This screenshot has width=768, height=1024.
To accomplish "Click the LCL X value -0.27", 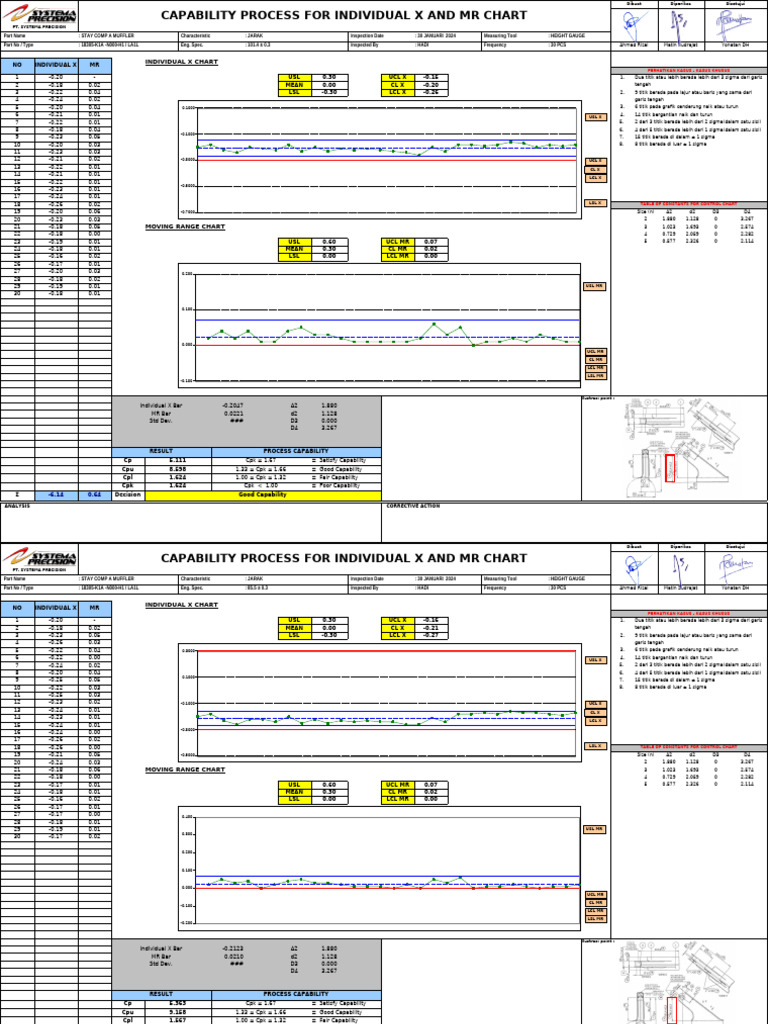I will tap(430, 635).
